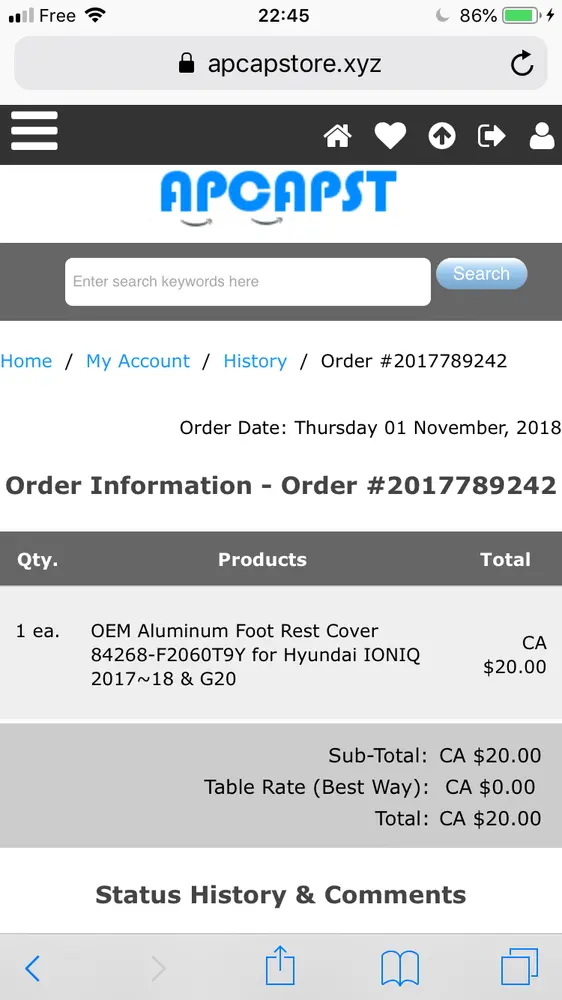Open the Safari share sheet

click(x=280, y=966)
